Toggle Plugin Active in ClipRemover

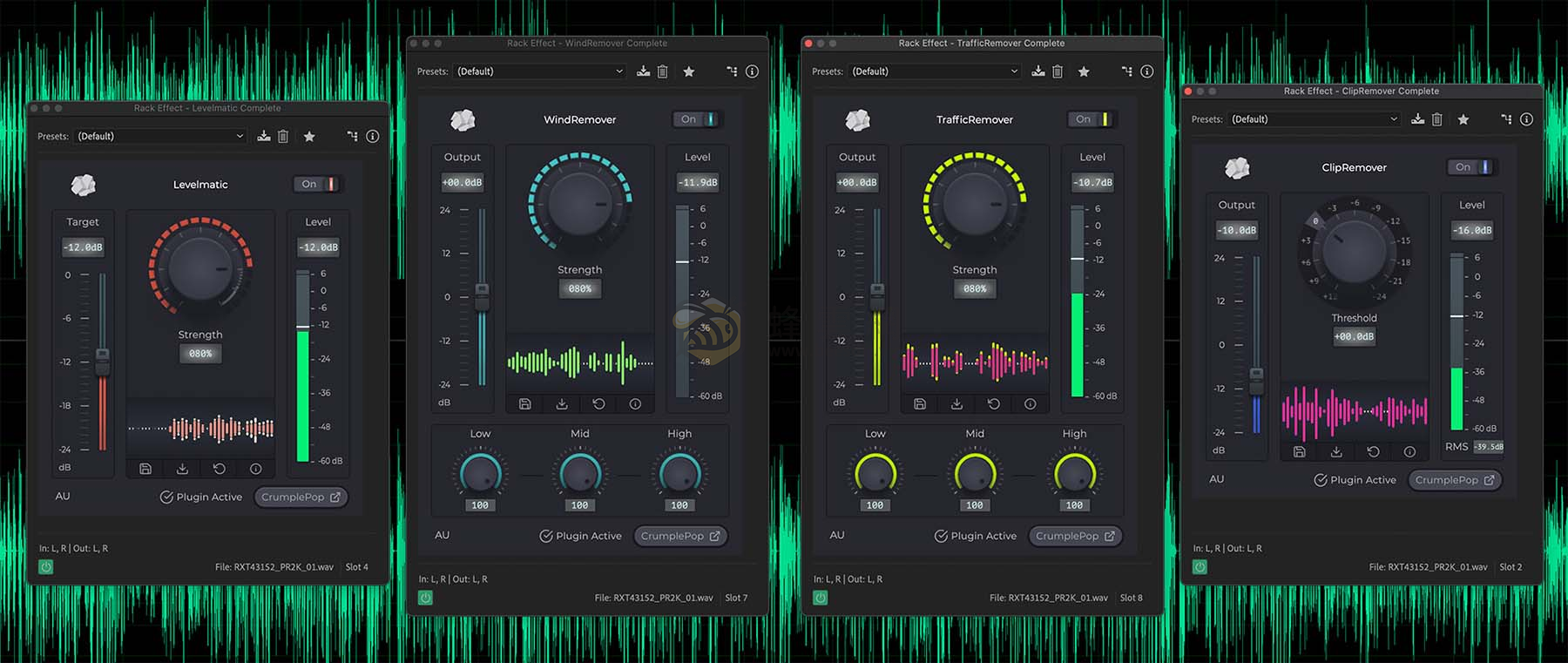(x=1355, y=480)
